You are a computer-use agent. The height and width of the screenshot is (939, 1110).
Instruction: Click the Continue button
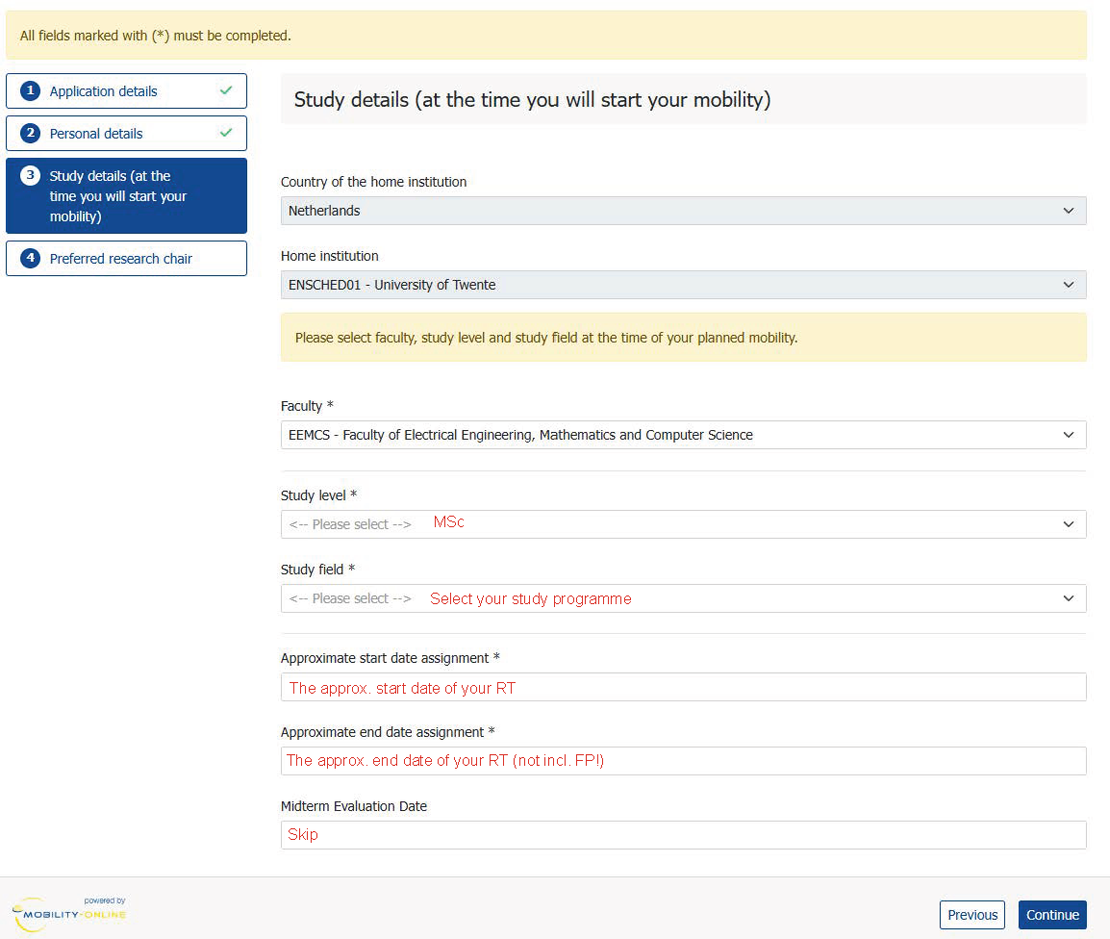[1052, 915]
